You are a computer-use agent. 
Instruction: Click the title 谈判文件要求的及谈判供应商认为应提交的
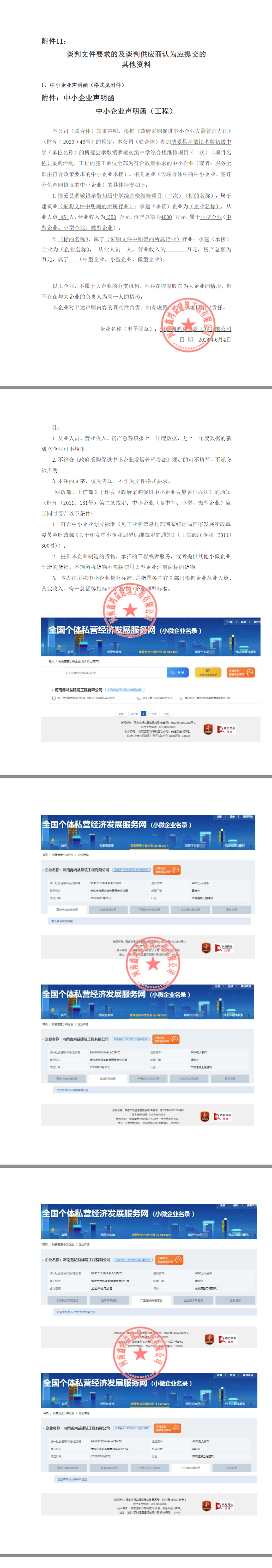136,54
